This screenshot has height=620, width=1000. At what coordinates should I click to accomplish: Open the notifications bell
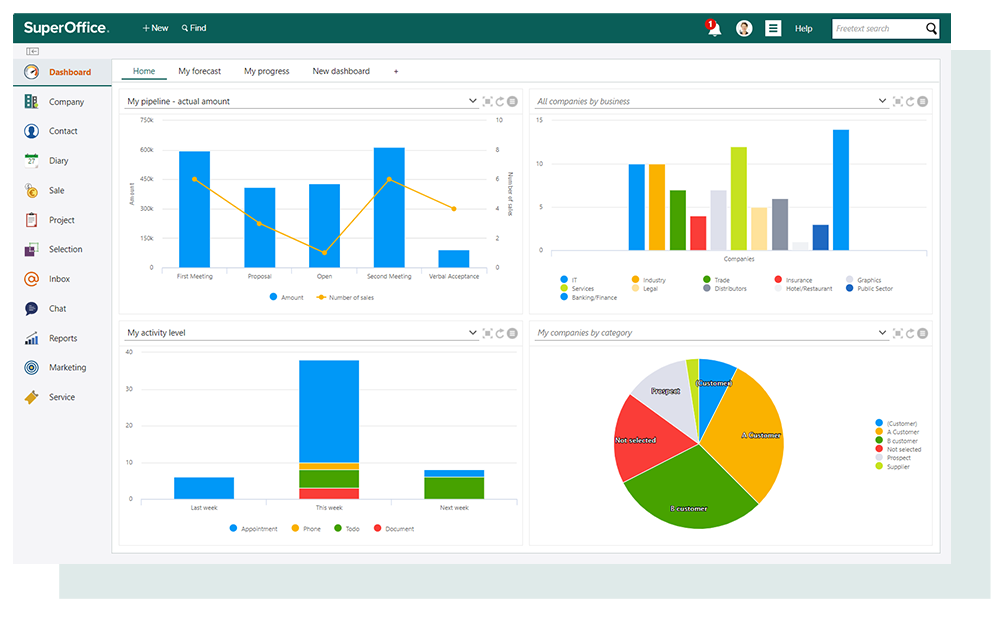pos(714,29)
